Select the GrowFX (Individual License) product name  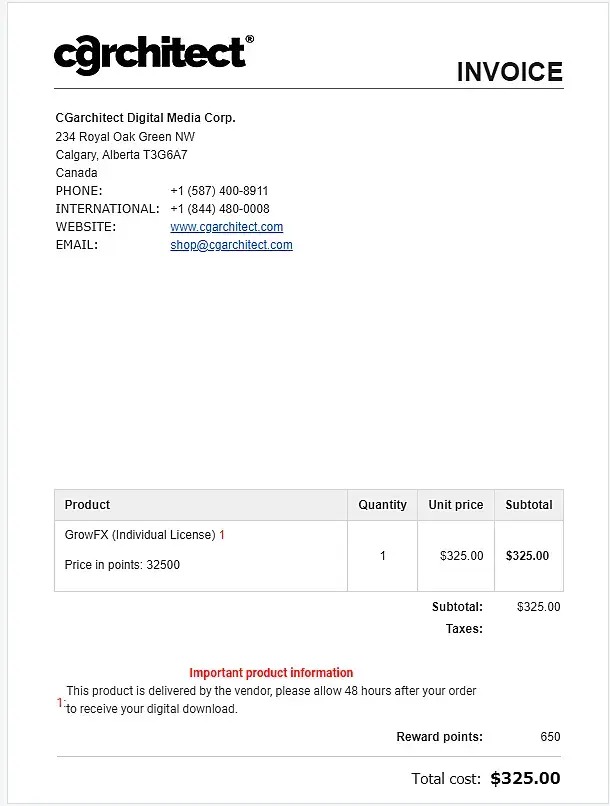(140, 535)
